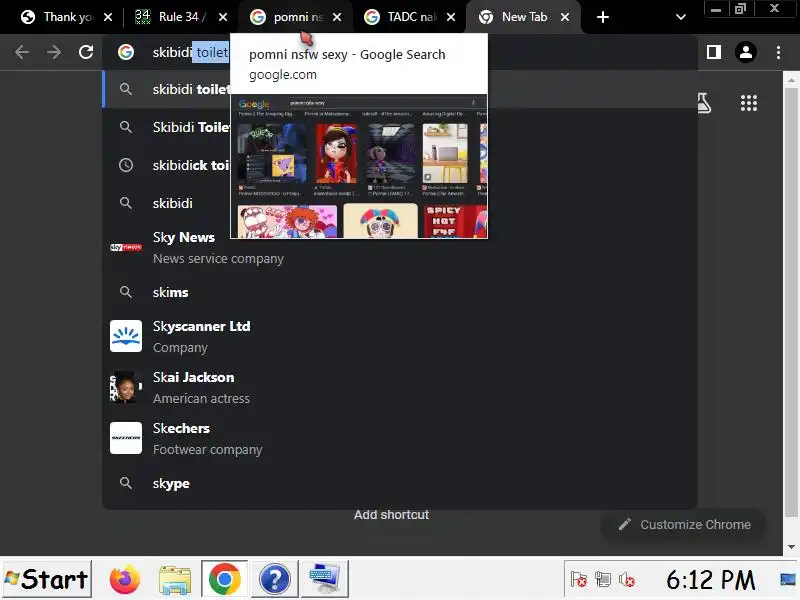Click scrollbar up arrow
The height and width of the screenshot is (600, 800).
[x=791, y=80]
